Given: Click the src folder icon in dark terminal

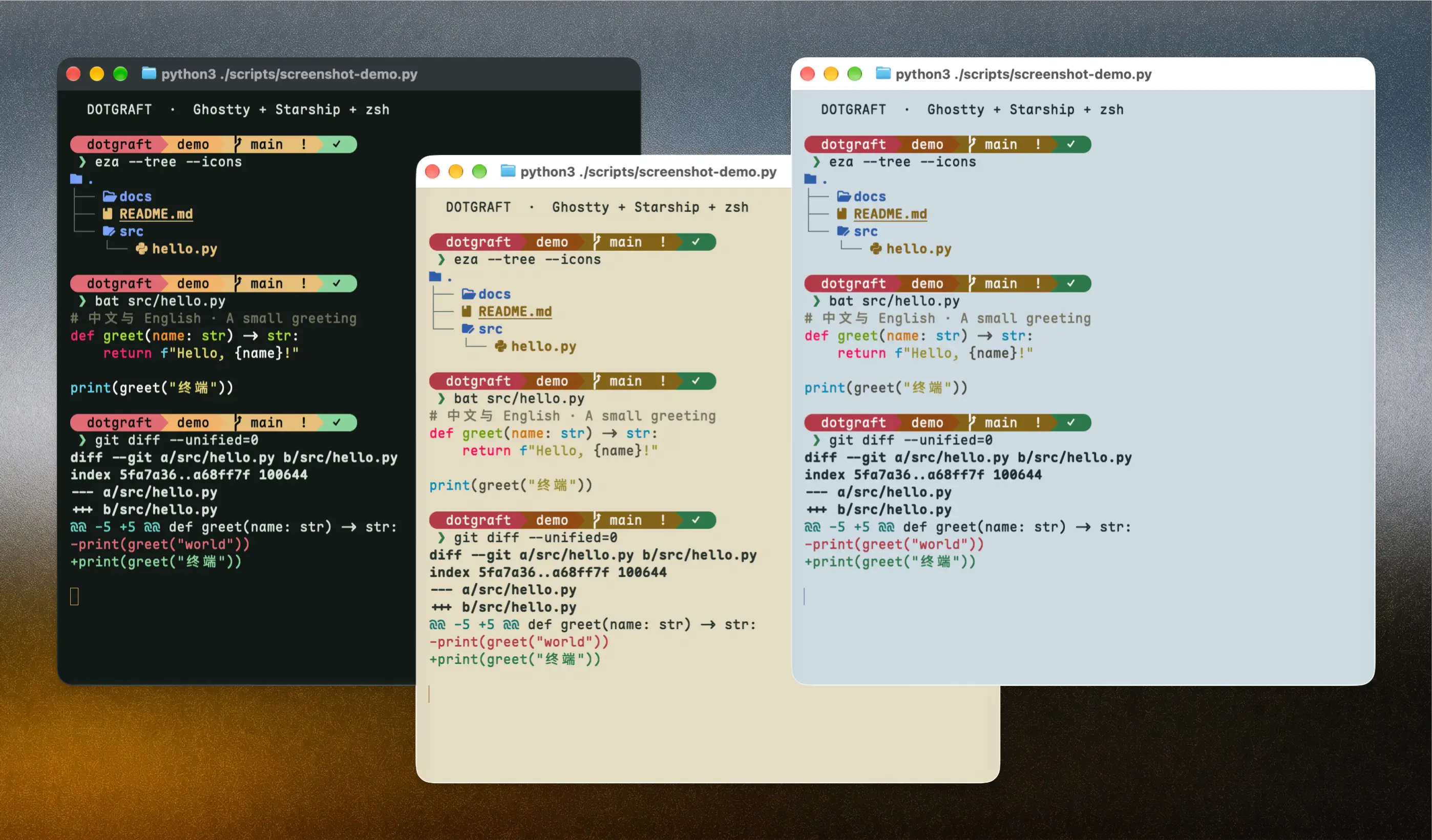Looking at the screenshot, I should 109,231.
